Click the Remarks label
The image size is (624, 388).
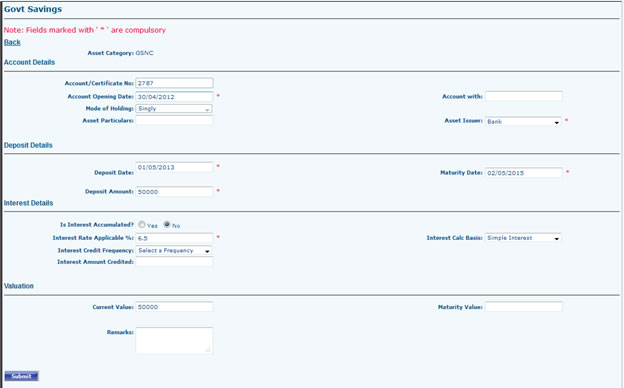[x=120, y=332]
